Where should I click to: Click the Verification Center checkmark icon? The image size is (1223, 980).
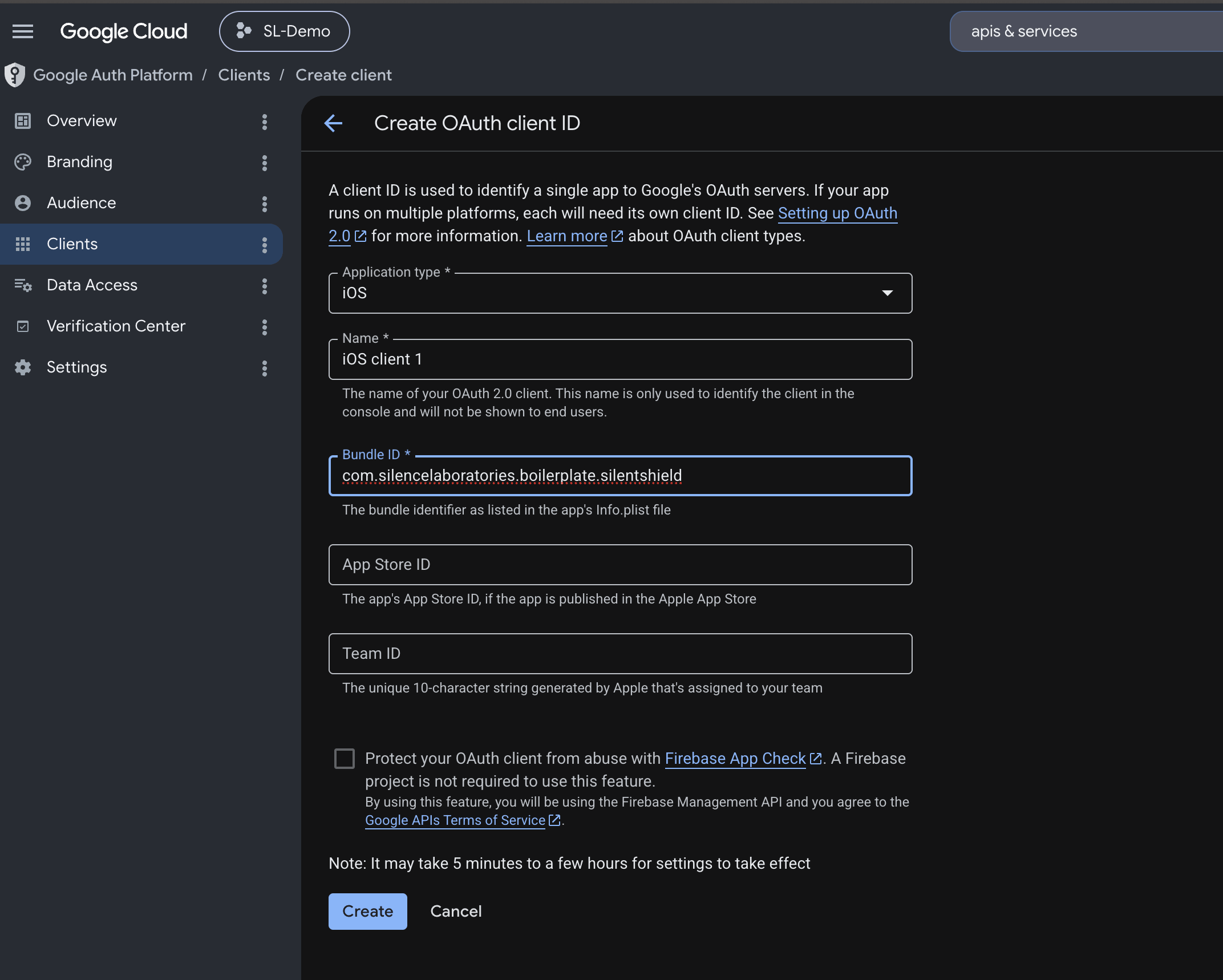pos(23,326)
